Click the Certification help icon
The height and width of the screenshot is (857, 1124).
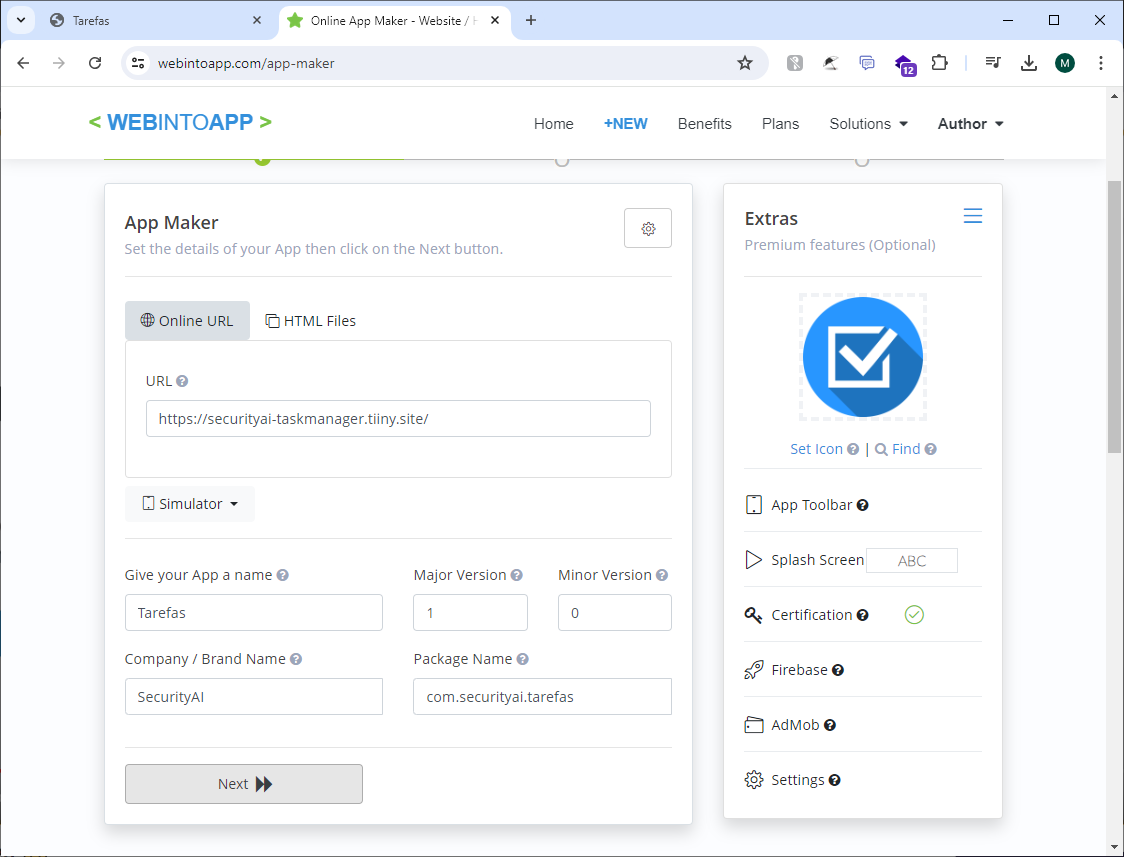(x=862, y=615)
